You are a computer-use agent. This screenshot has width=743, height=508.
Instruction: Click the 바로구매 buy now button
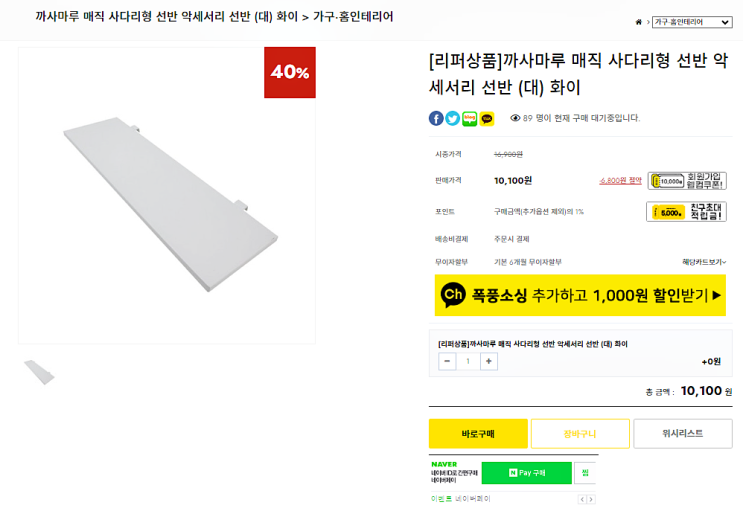(x=478, y=433)
